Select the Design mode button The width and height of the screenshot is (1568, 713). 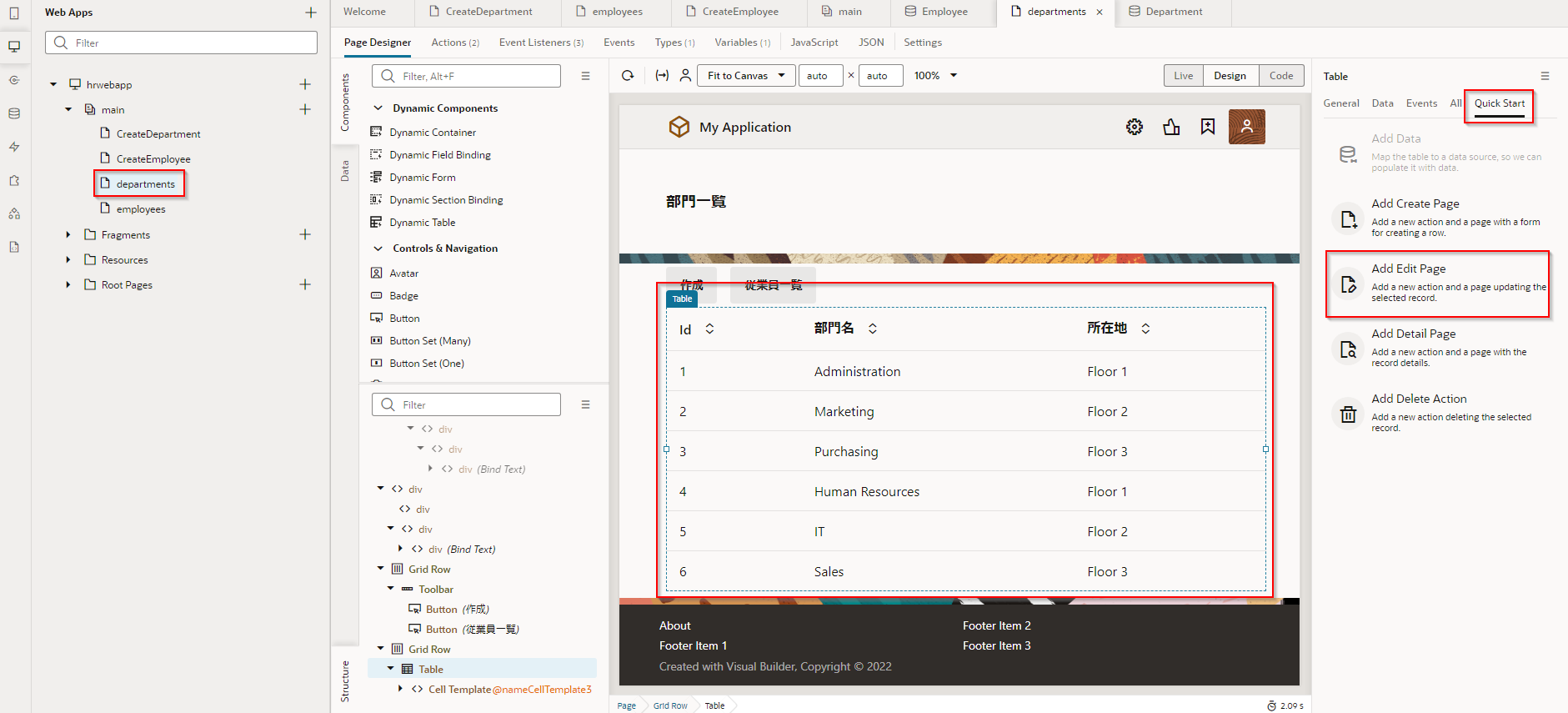coord(1230,76)
